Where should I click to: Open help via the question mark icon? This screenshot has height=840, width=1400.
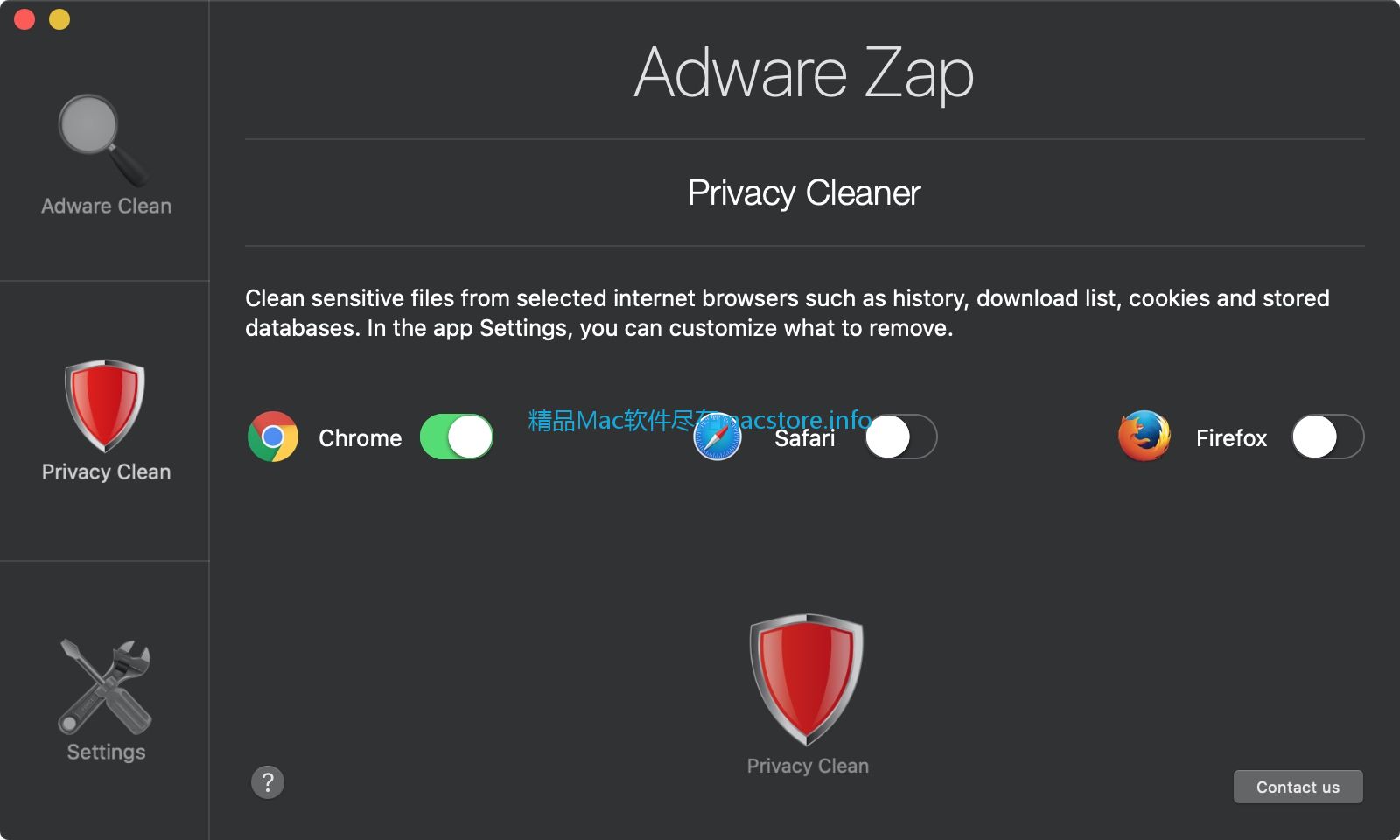268,781
